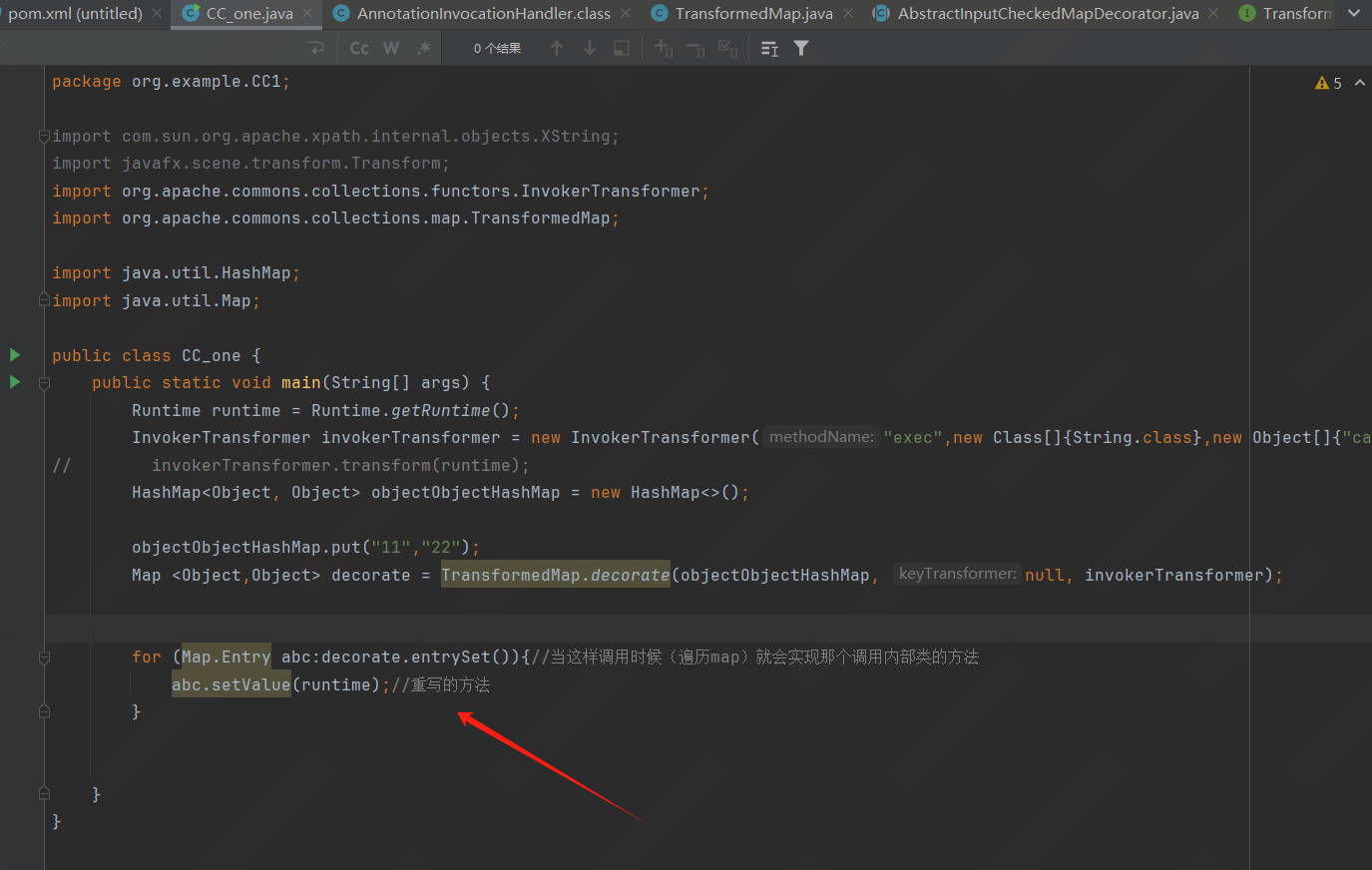The image size is (1372, 870).
Task: Click package org.example.CC1 declaration
Action: tap(171, 82)
